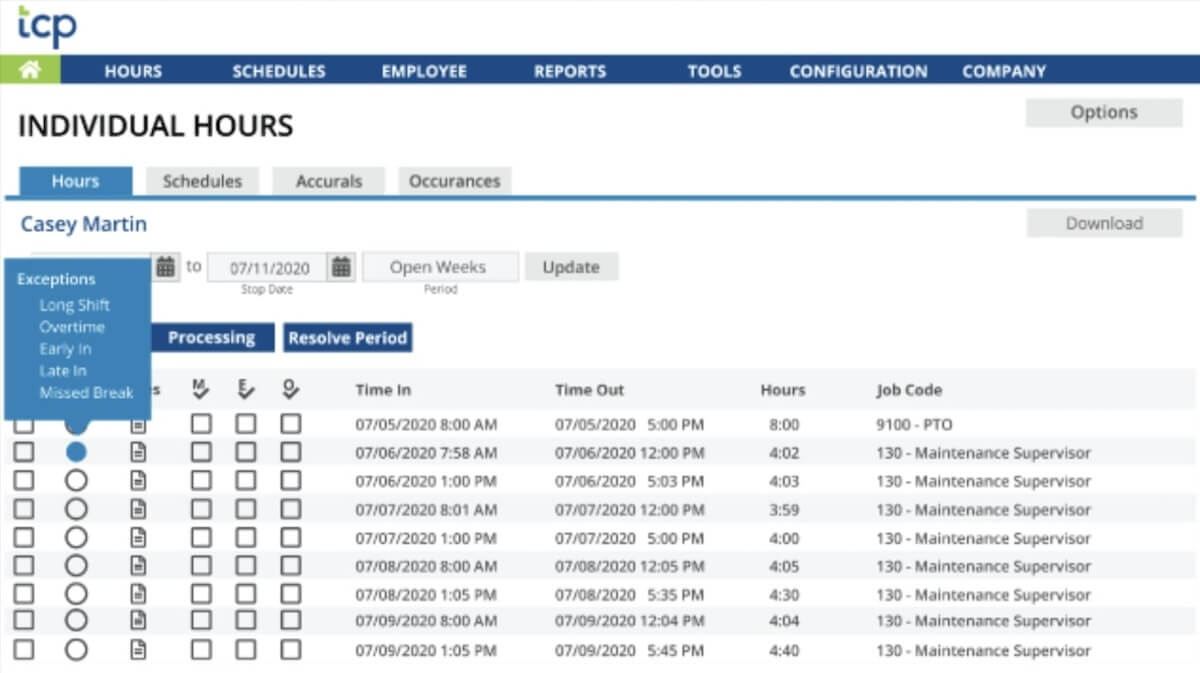Click the E approval column header icon
This screenshot has width=1200, height=673.
click(246, 391)
